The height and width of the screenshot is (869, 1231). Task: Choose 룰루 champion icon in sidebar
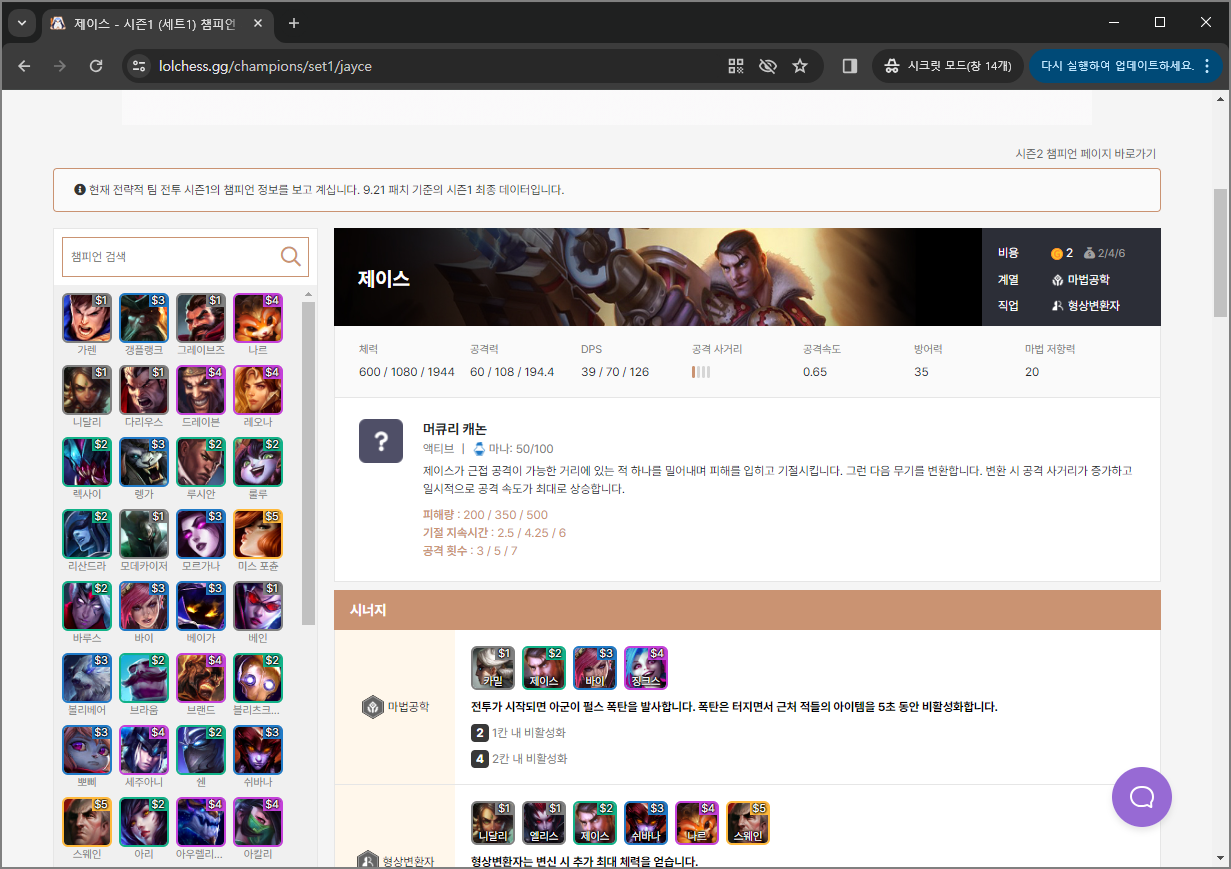258,462
